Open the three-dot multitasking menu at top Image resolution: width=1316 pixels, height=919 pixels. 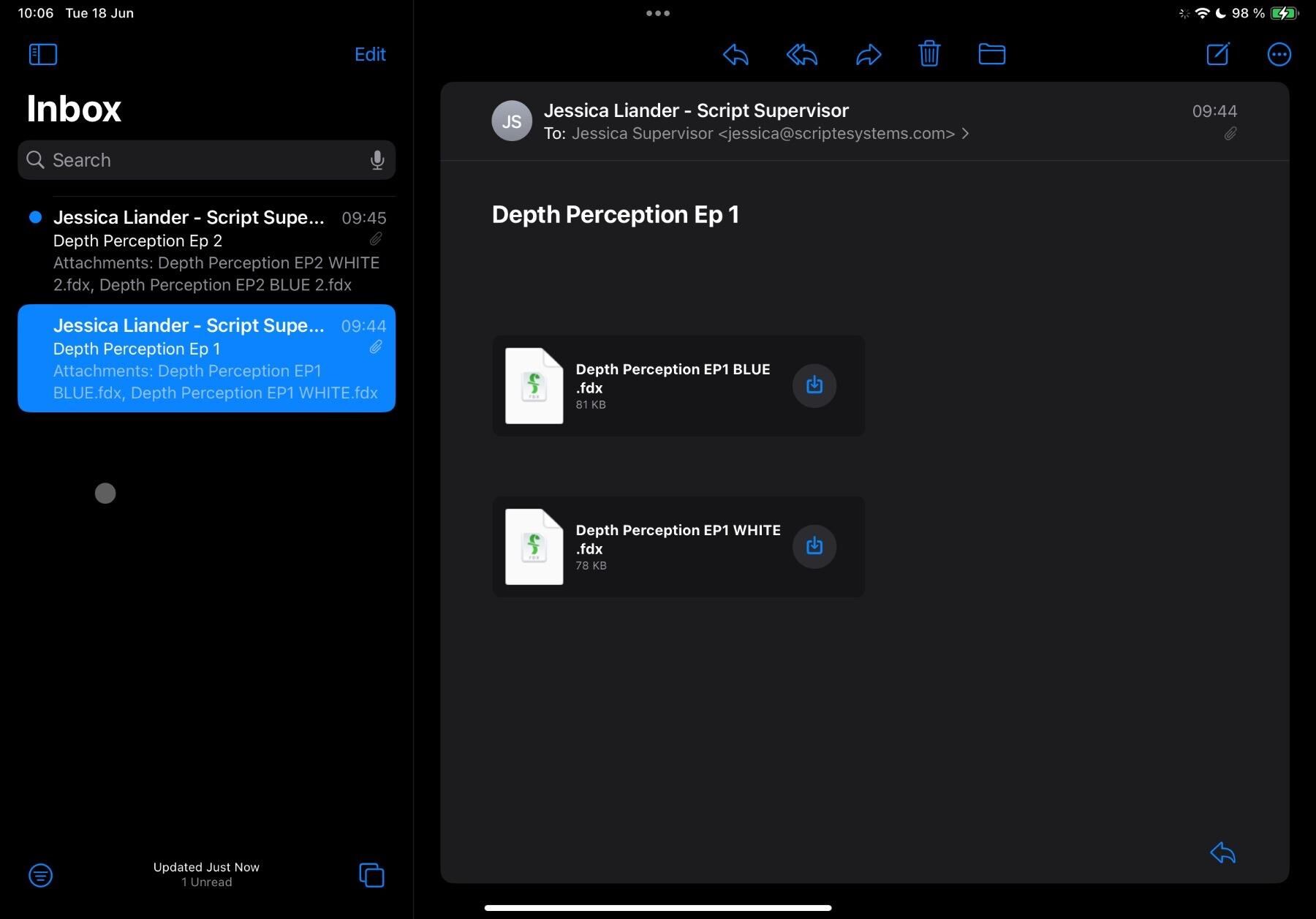657,13
